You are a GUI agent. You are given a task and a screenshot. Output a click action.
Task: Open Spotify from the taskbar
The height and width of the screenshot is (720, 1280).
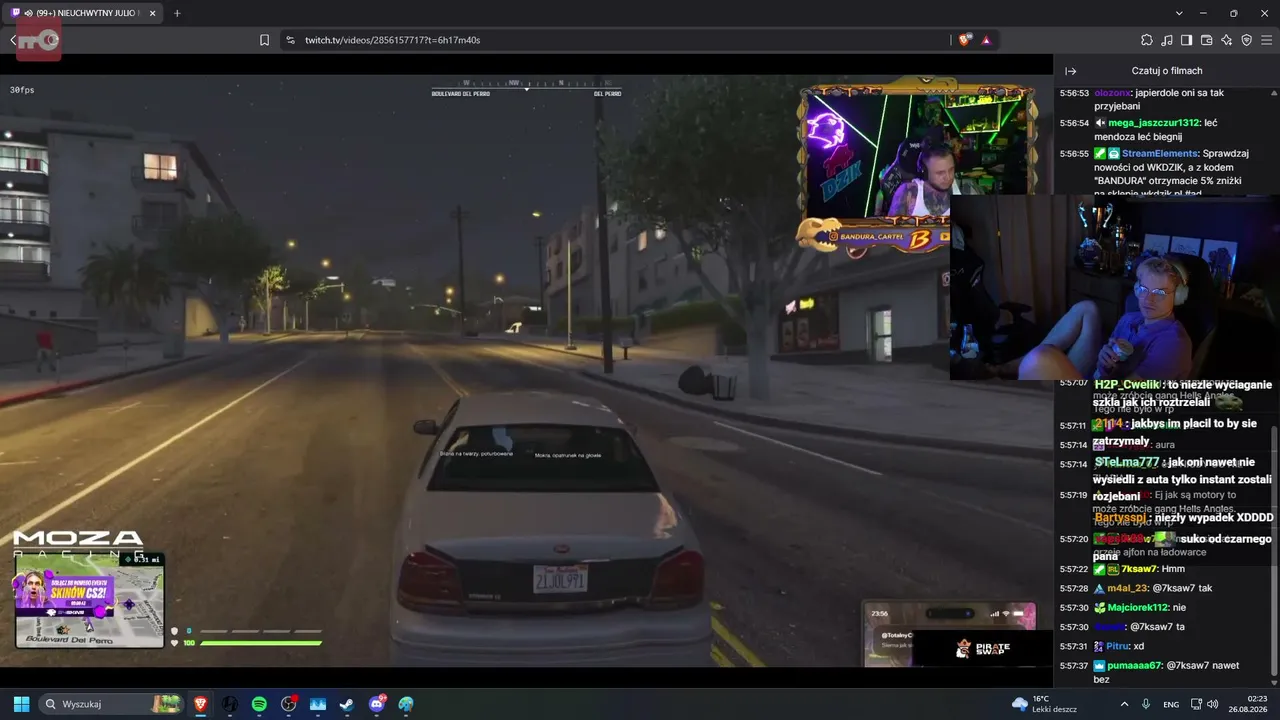pyautogui.click(x=259, y=704)
